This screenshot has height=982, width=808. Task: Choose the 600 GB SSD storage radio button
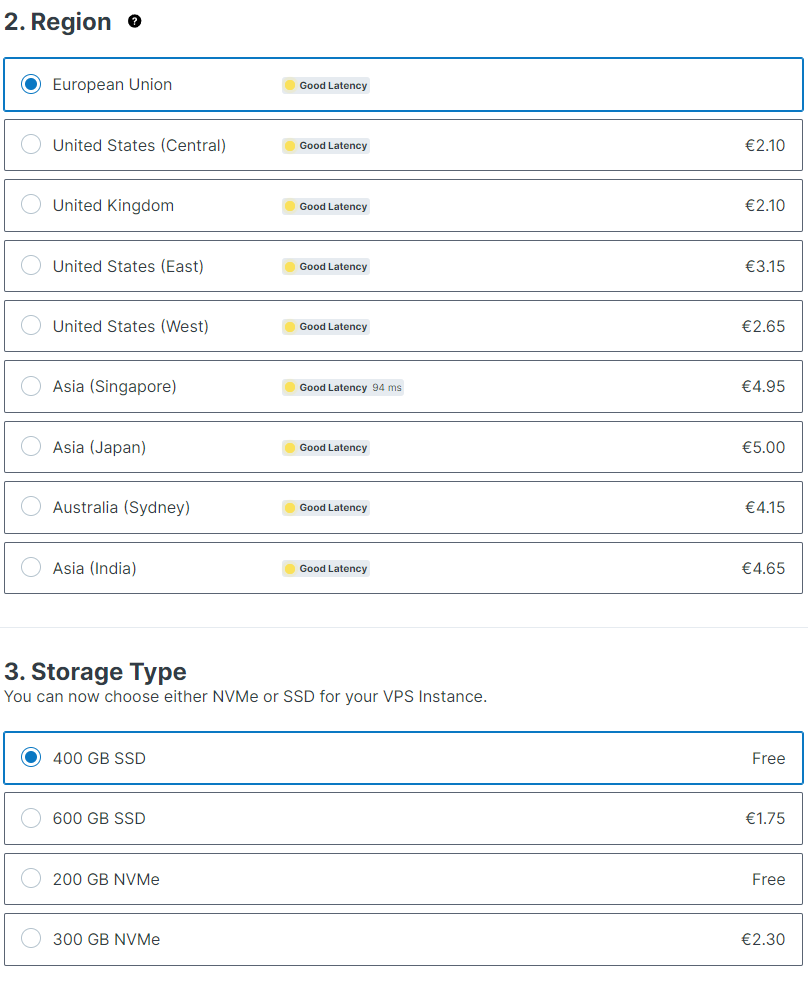point(31,818)
